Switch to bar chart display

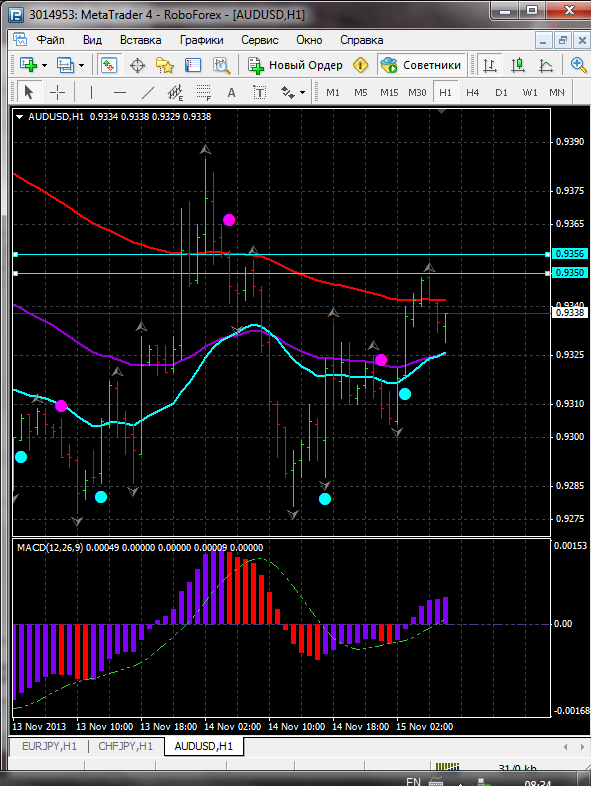489,65
